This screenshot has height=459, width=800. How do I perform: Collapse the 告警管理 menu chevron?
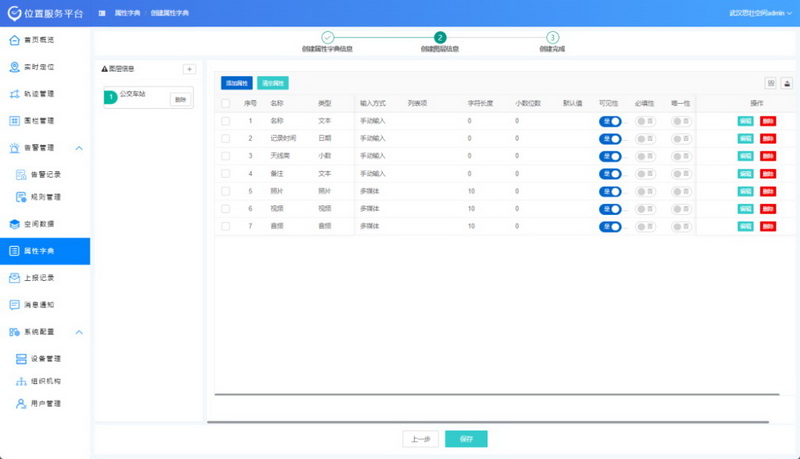79,149
